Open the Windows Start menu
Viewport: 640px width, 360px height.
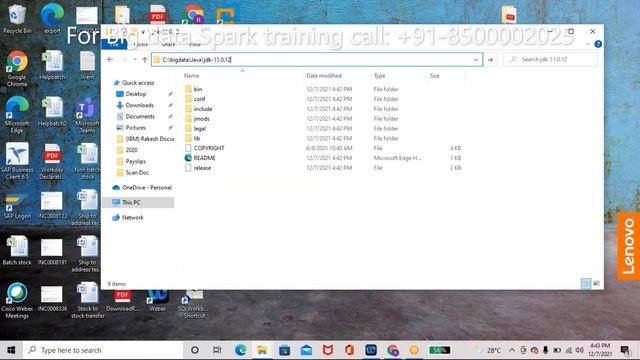11,350
